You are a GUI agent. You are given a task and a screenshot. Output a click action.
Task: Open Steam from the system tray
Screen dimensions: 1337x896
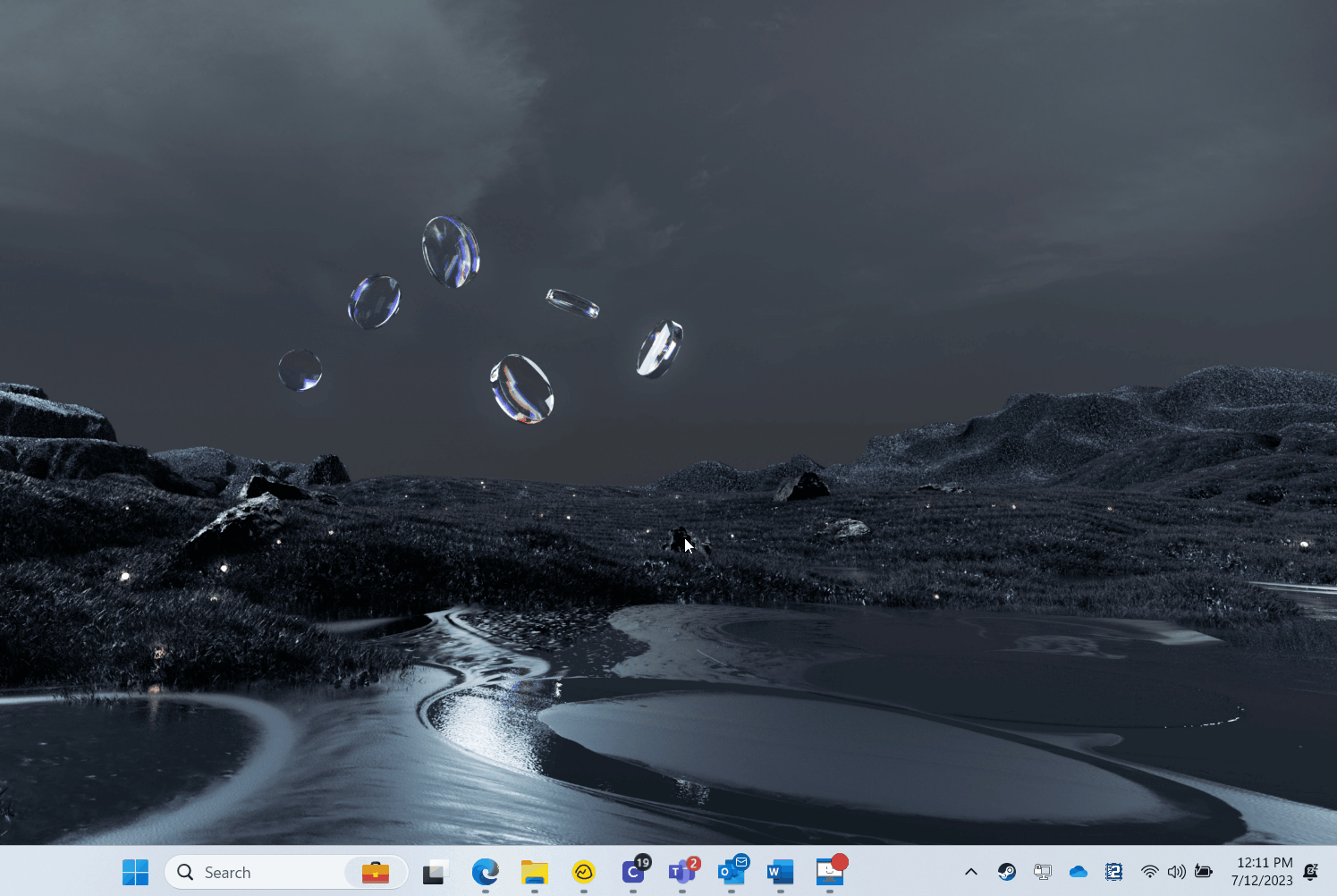[1007, 872]
